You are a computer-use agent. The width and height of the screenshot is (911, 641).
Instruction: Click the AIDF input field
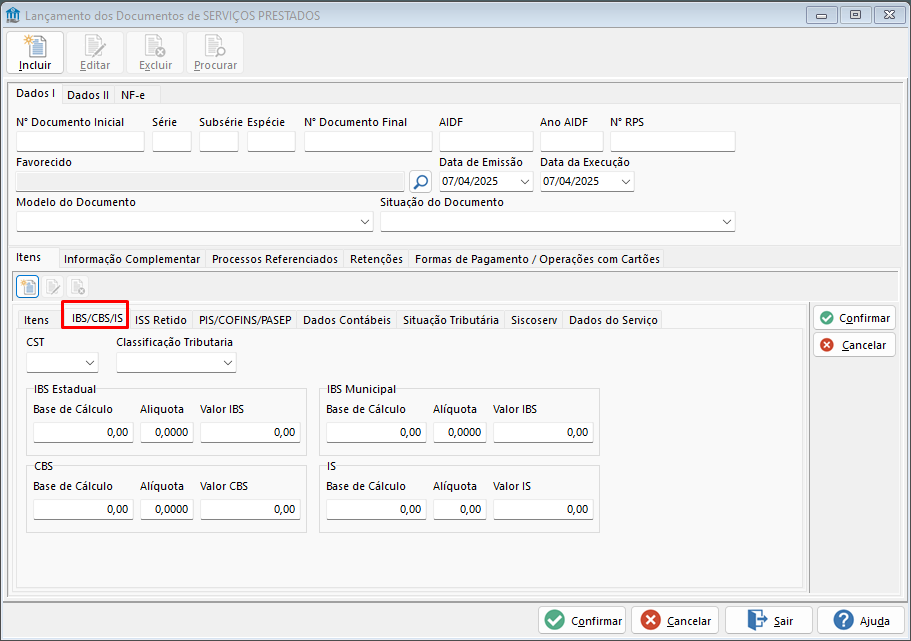point(486,142)
